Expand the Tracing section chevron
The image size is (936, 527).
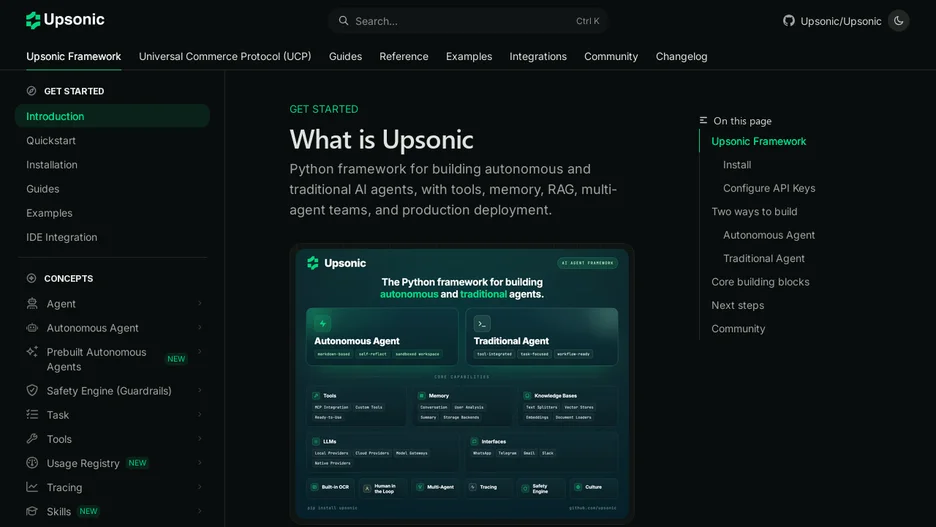point(199,487)
